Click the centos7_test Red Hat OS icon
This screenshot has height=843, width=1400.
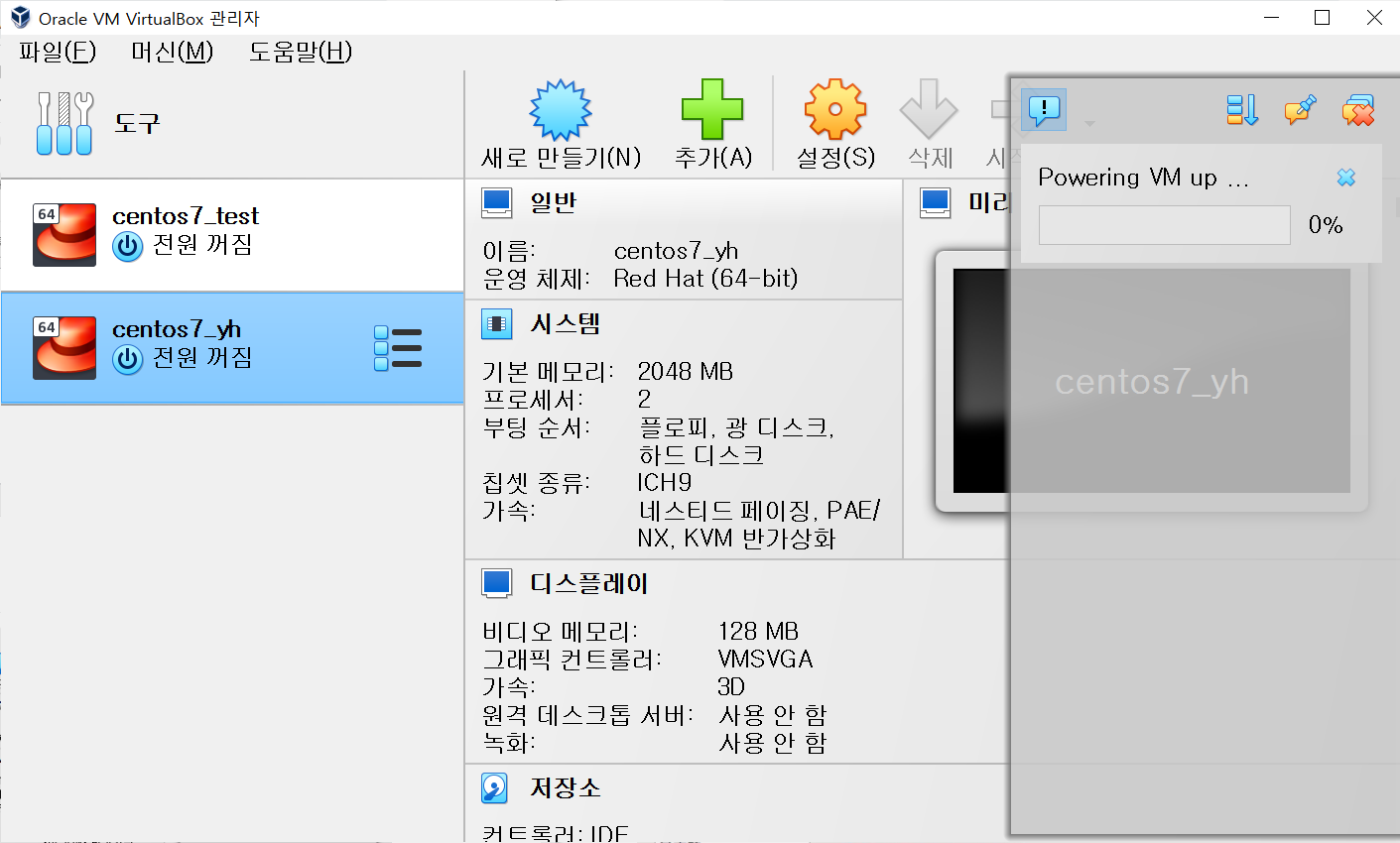tap(64, 235)
